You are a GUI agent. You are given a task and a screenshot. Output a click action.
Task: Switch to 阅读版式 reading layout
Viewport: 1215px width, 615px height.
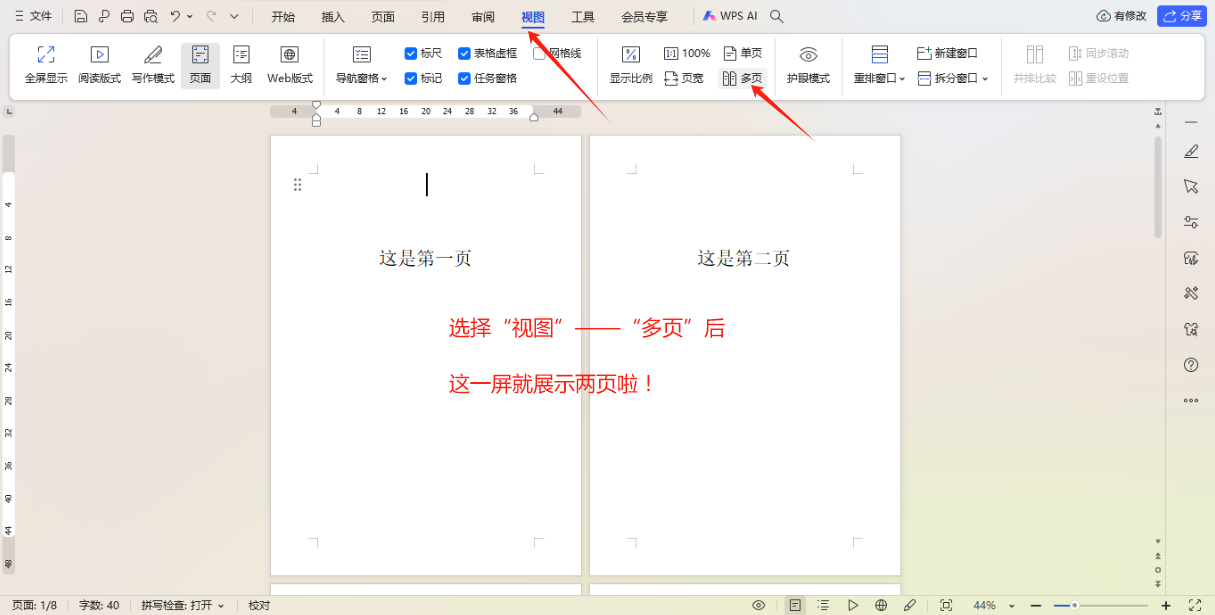99,65
